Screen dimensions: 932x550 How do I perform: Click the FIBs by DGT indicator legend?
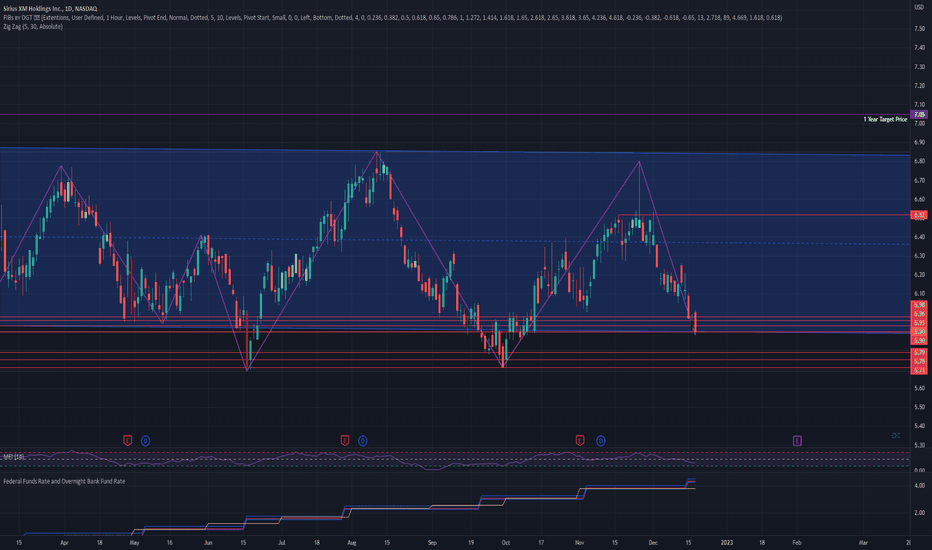[x=392, y=18]
